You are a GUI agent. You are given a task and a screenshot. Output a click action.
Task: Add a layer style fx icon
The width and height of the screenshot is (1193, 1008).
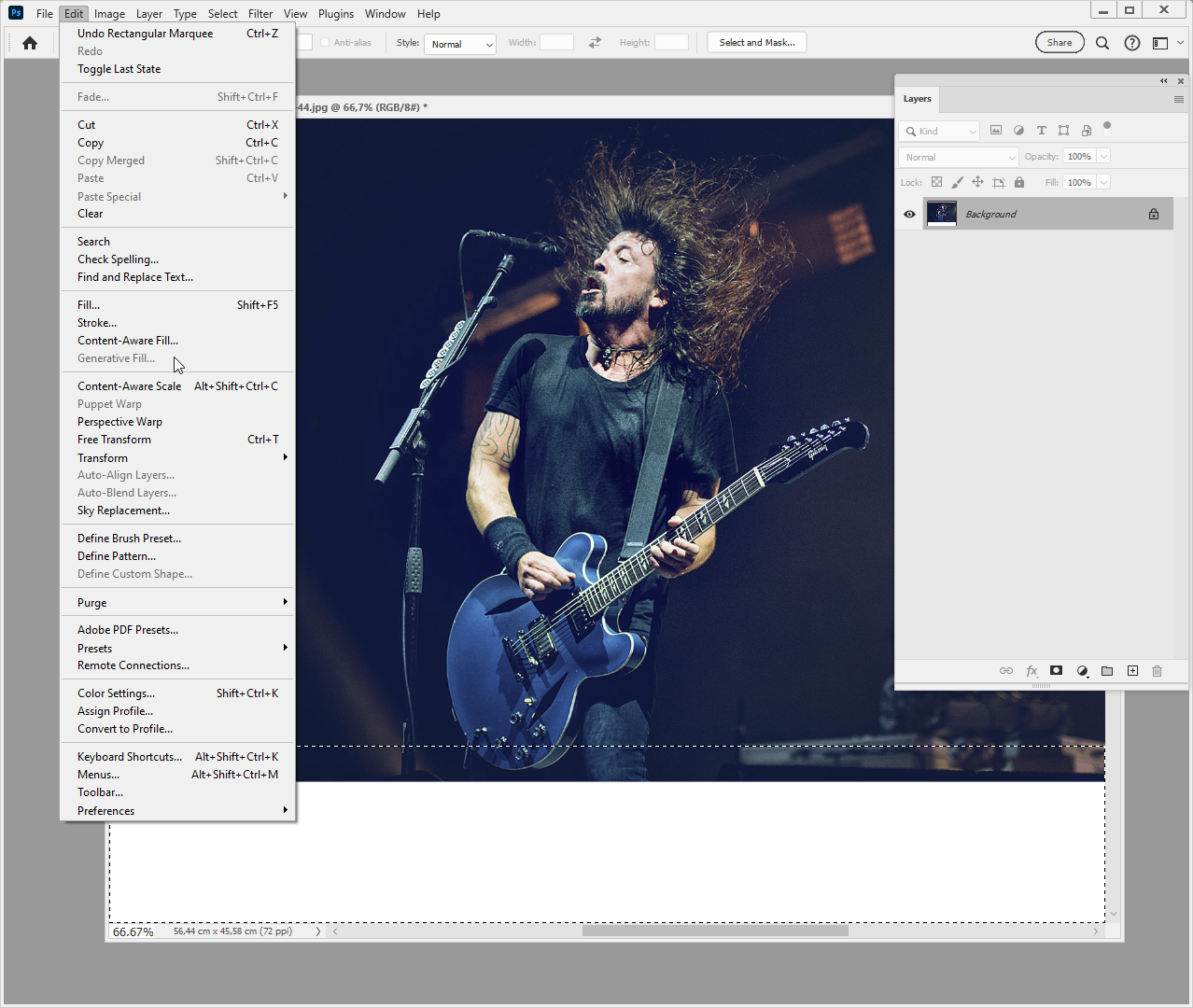pos(1032,671)
